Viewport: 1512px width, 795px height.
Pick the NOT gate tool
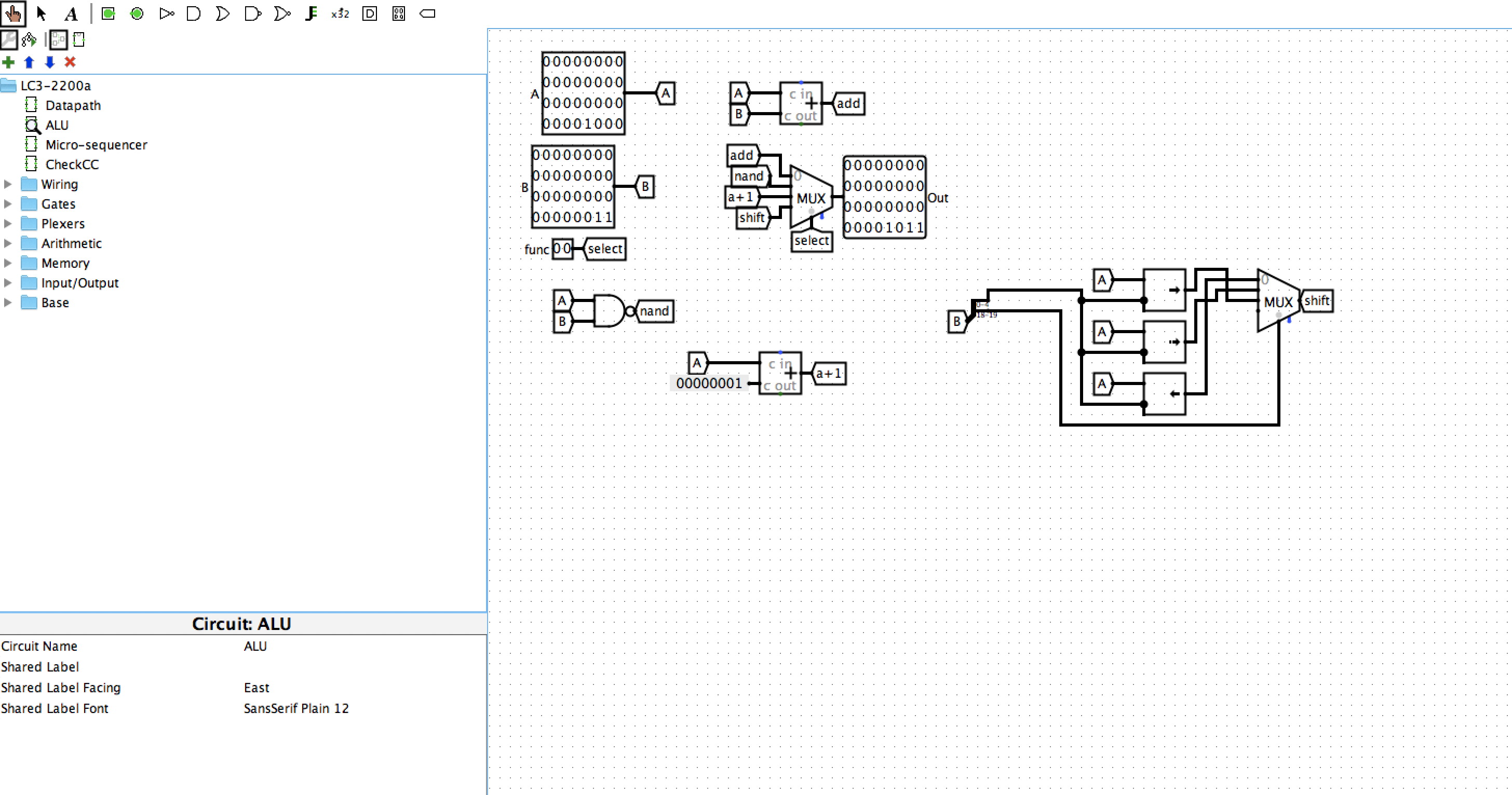coord(166,13)
